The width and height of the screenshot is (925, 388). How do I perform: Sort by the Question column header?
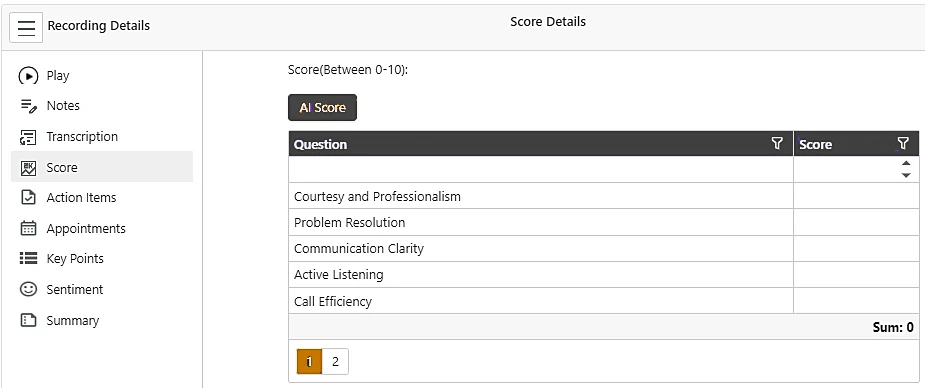[x=320, y=144]
